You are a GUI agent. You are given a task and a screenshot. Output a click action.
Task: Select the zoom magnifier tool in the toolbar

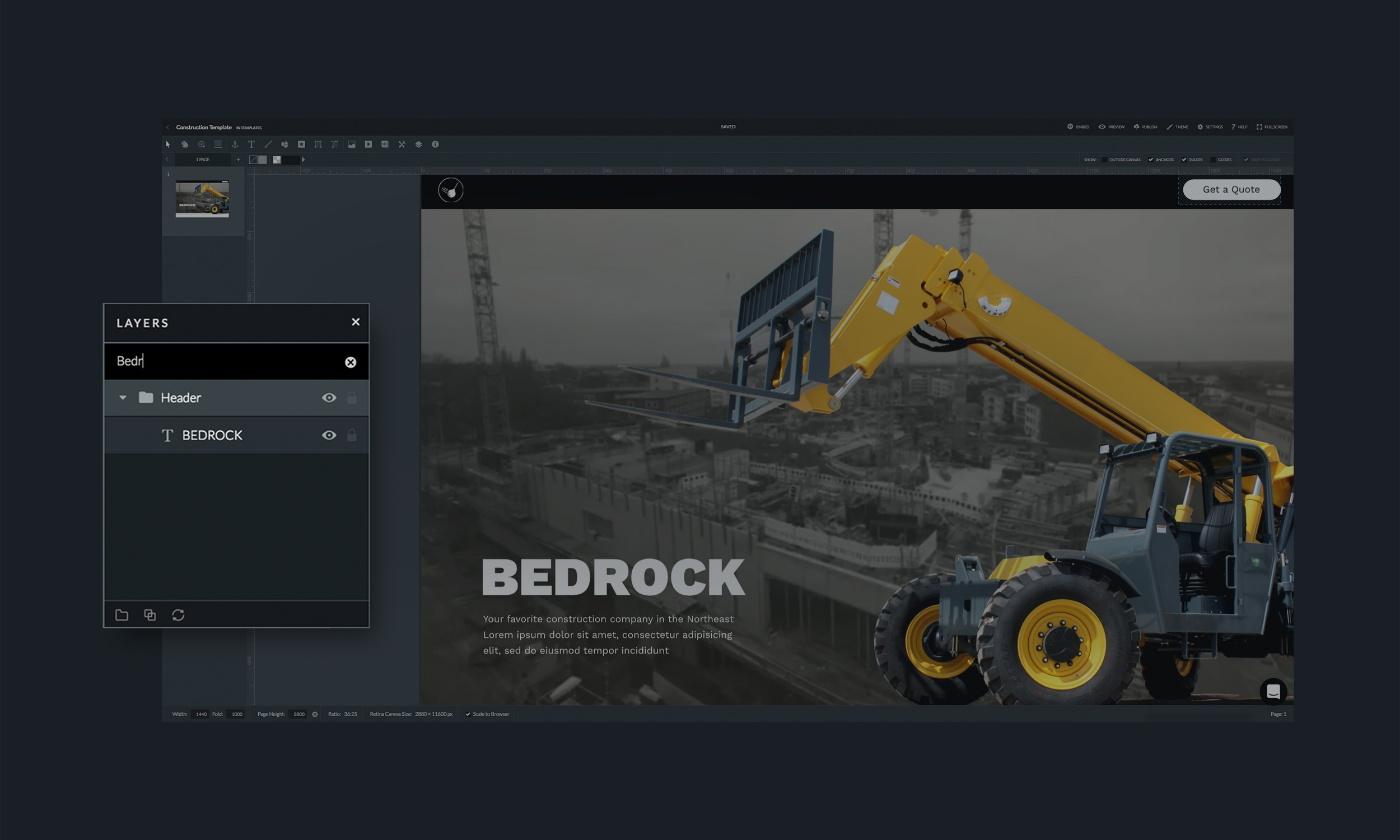pos(201,144)
